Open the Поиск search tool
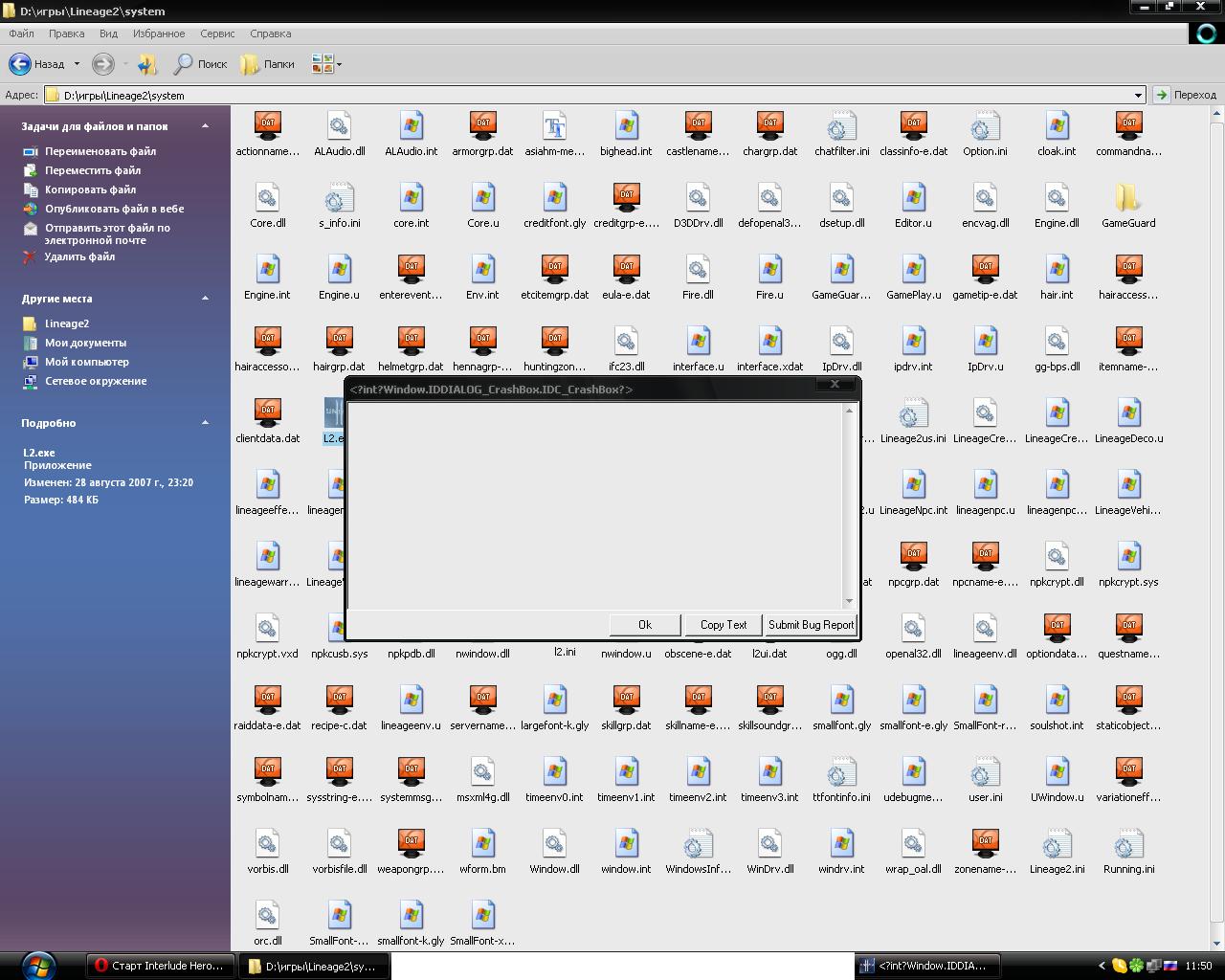Screen dimensions: 1225x980 coord(200,64)
